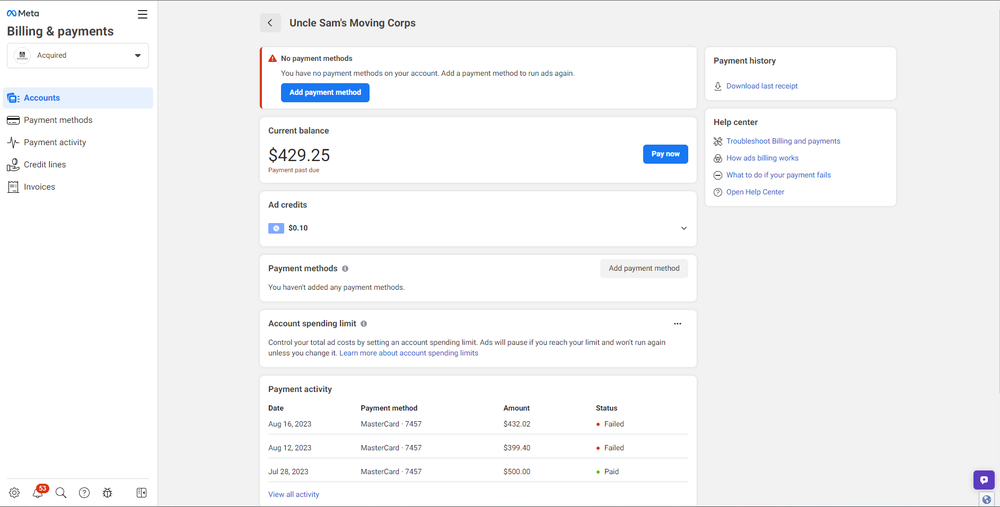
Task: Open the purple chat support icon
Action: (x=984, y=480)
